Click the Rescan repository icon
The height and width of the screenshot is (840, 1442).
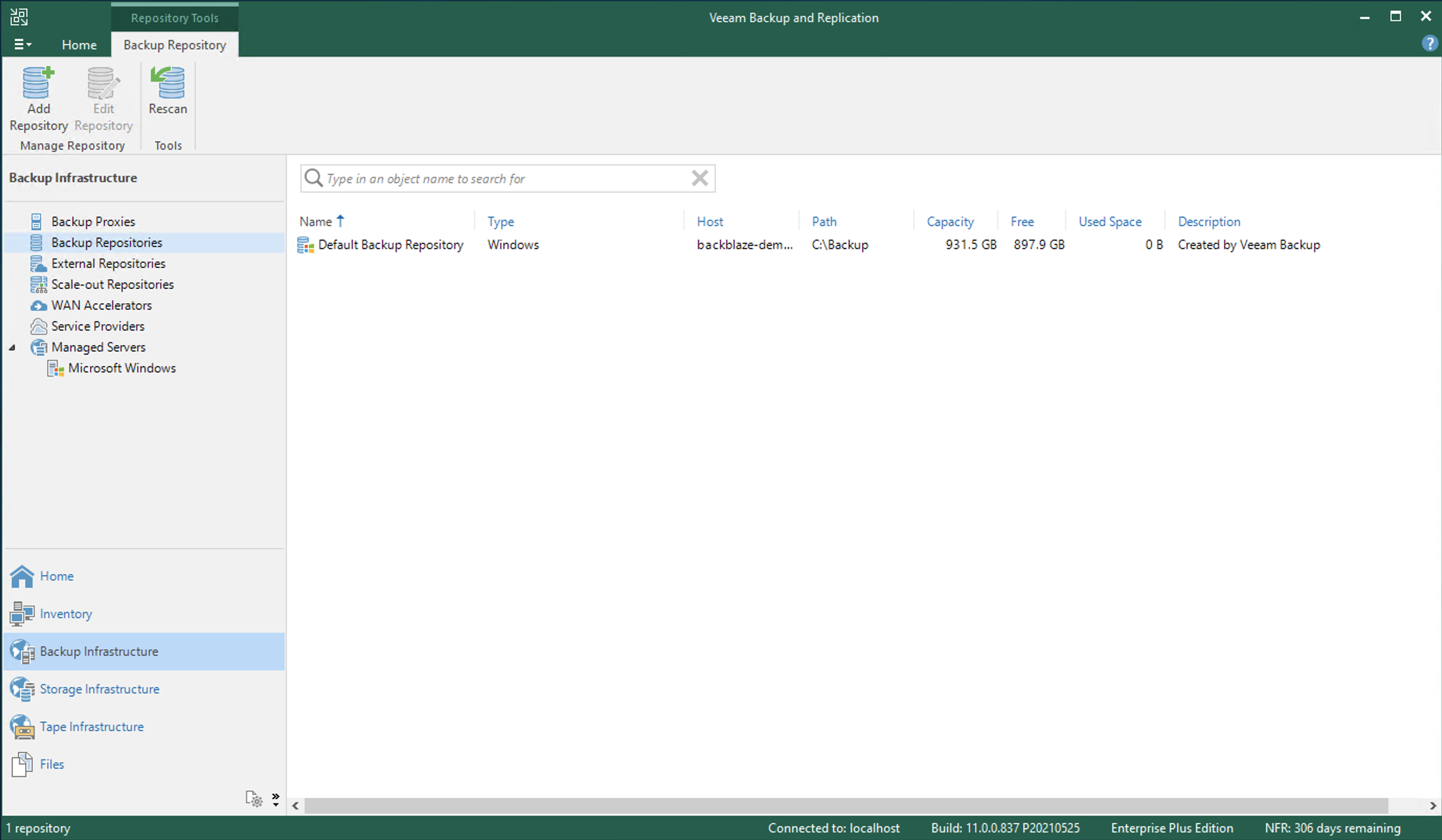click(x=167, y=83)
